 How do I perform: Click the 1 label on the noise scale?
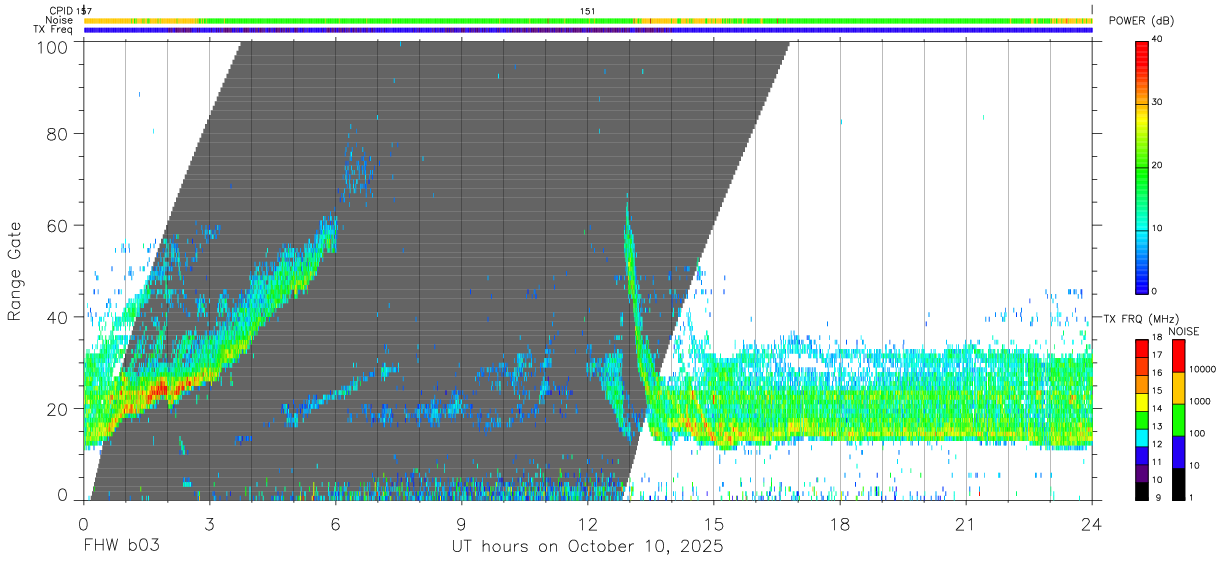1193,497
